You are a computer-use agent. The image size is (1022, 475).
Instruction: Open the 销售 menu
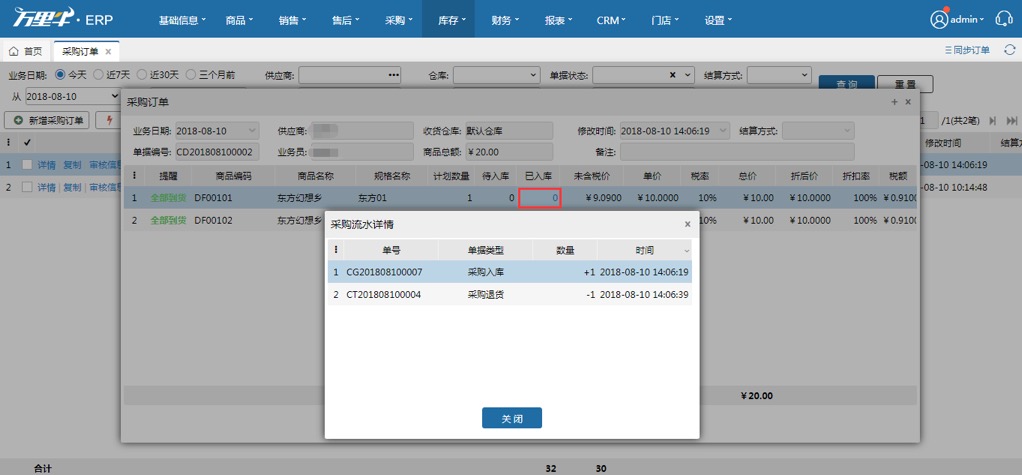(x=292, y=20)
